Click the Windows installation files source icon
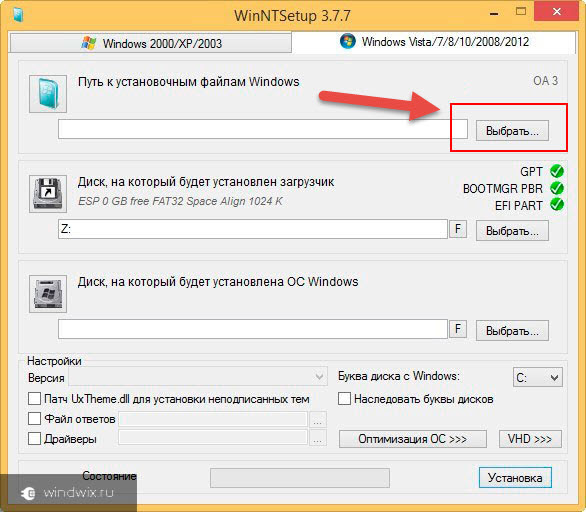Image resolution: width=586 pixels, height=512 pixels. tap(48, 94)
